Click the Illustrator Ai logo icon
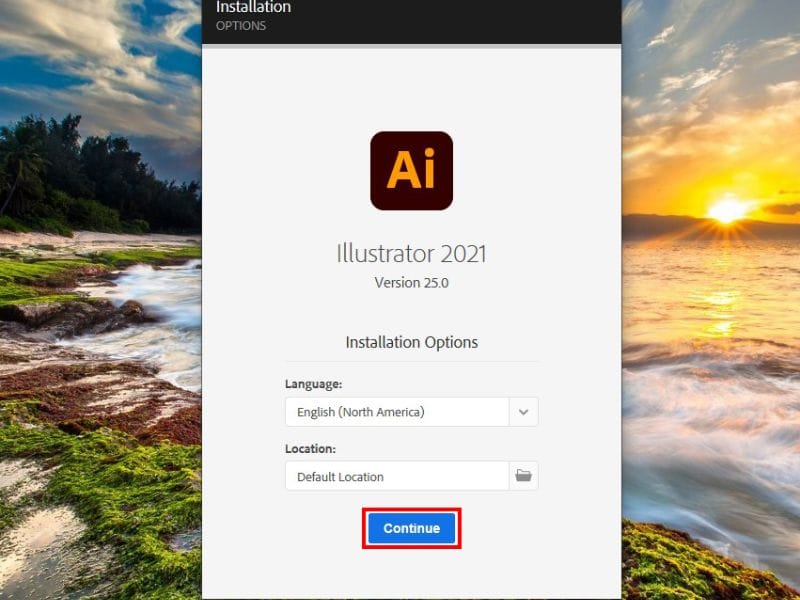The width and height of the screenshot is (800, 600). pos(411,171)
